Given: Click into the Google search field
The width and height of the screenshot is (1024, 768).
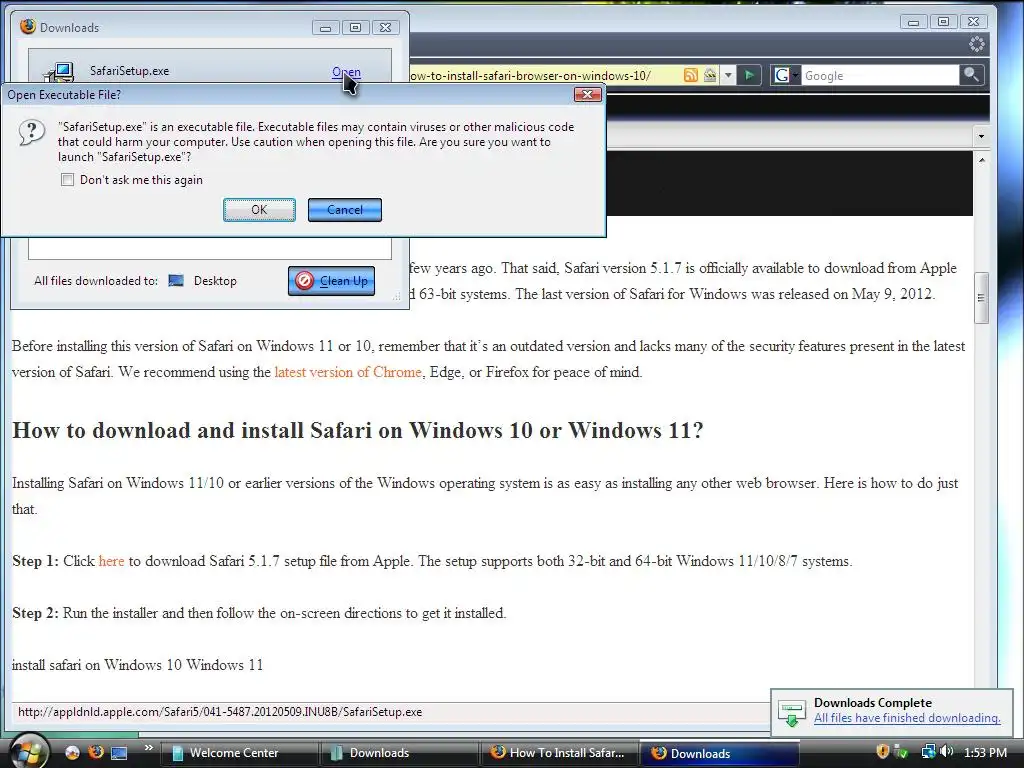Looking at the screenshot, I should 880,75.
